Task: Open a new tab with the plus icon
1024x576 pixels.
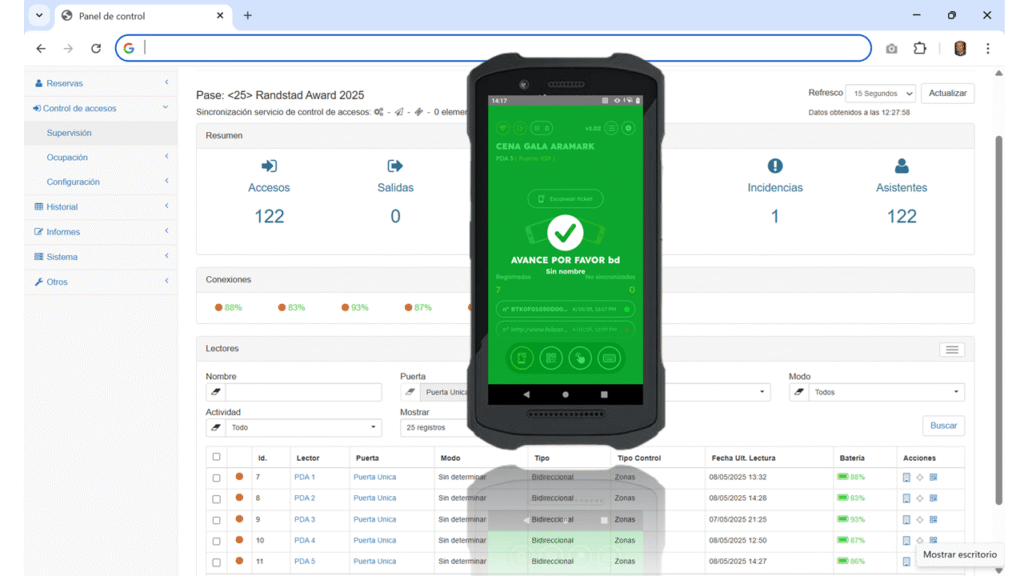Action: click(x=248, y=16)
